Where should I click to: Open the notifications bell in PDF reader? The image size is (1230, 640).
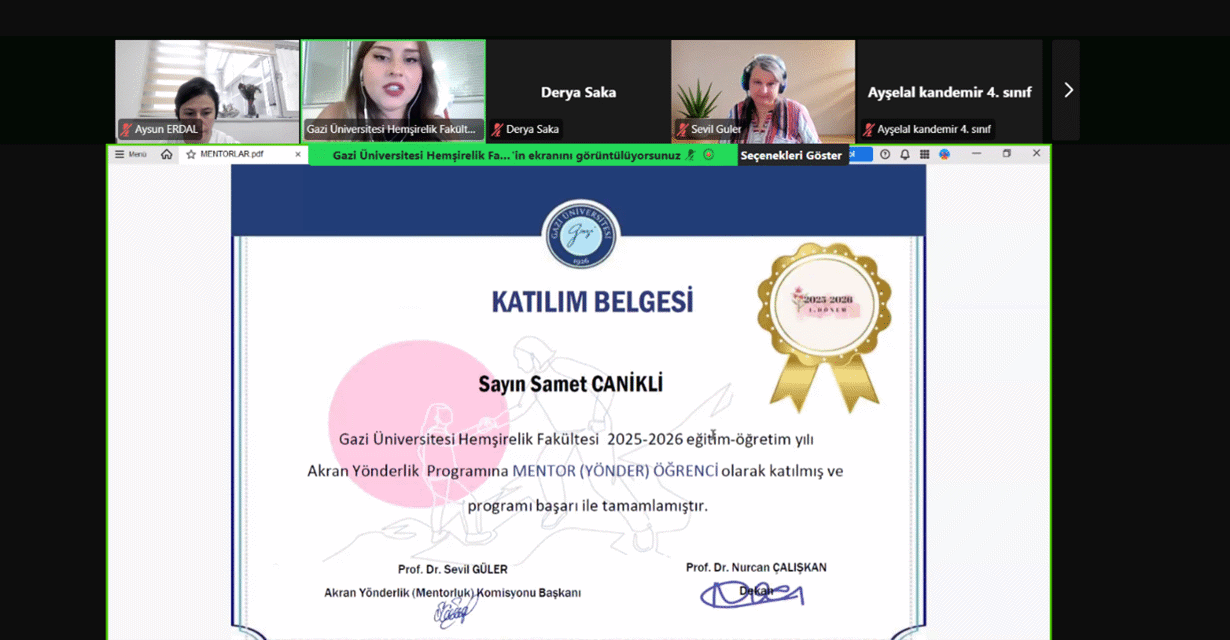(905, 154)
